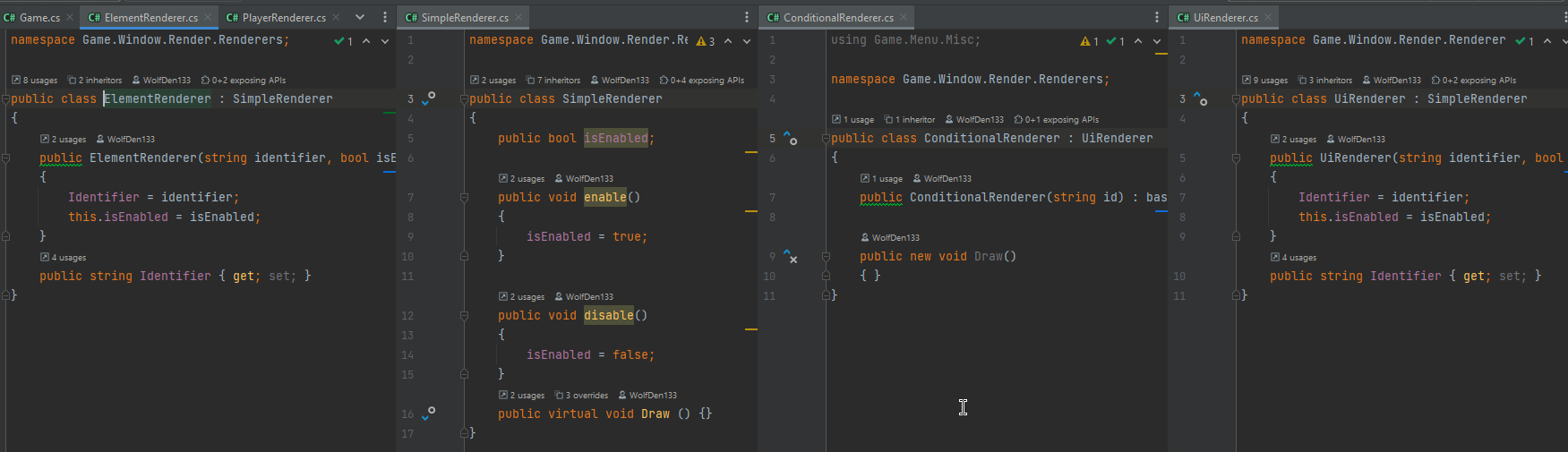Show hidden tabs list beside PlayerRenderer.cs
This screenshot has height=452, width=1568.
point(360,17)
